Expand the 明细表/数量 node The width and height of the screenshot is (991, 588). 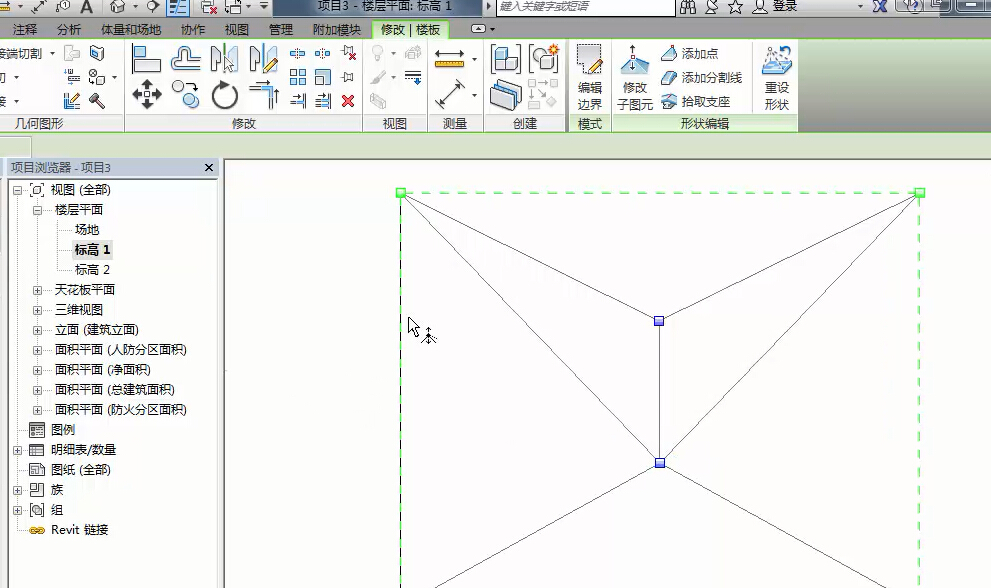[x=17, y=450]
